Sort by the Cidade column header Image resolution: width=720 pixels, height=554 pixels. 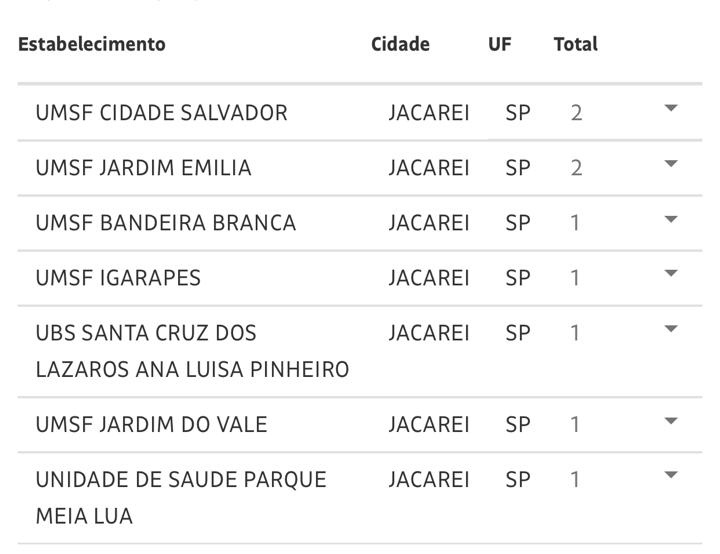click(400, 44)
